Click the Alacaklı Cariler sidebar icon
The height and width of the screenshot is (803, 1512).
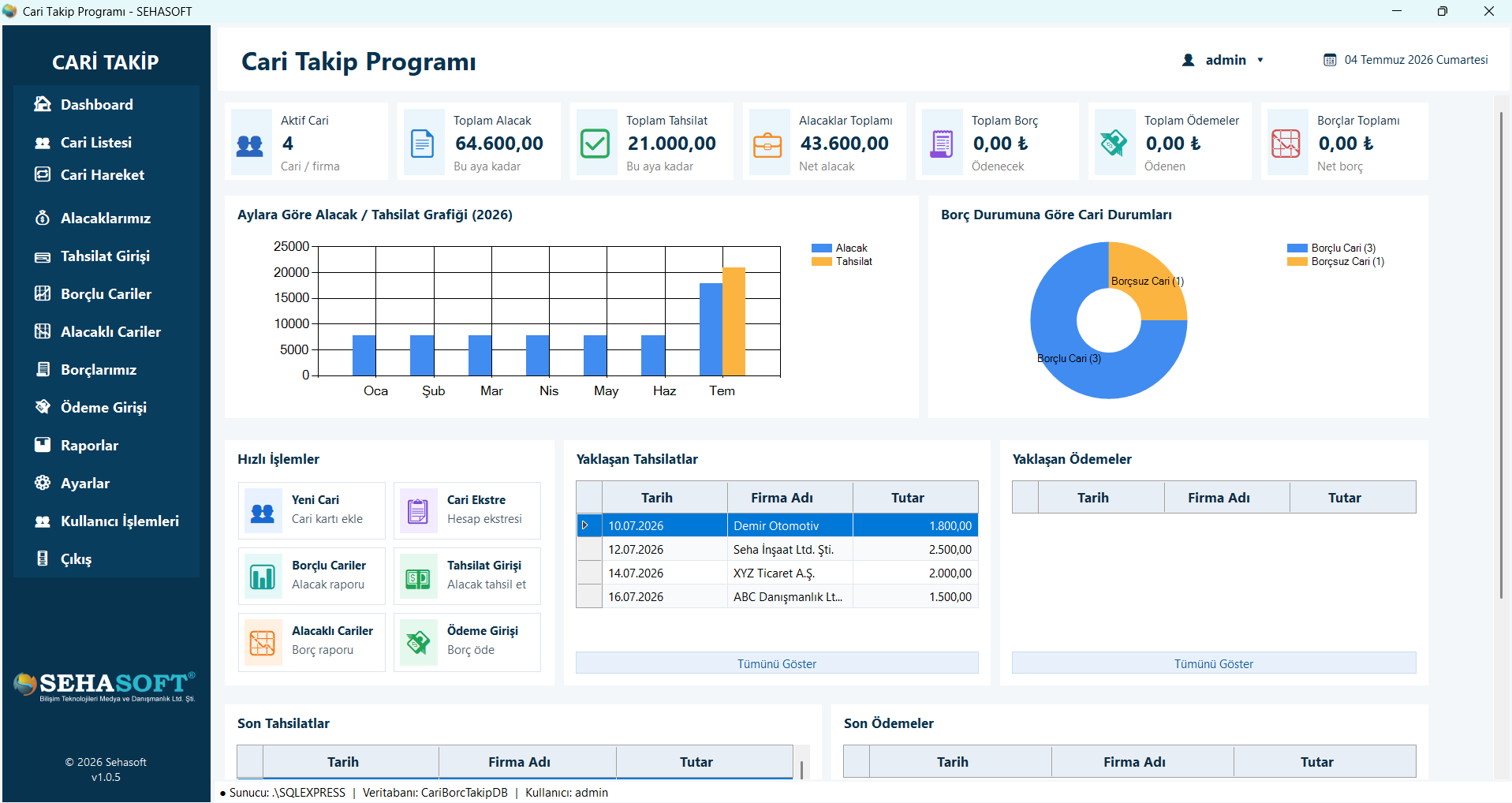tap(43, 331)
